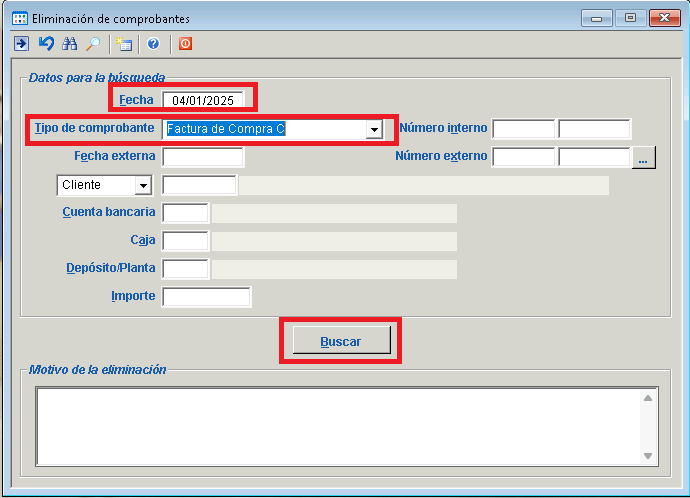Expand the Tipo de comprobante dropdown
The width and height of the screenshot is (690, 498).
coord(374,129)
